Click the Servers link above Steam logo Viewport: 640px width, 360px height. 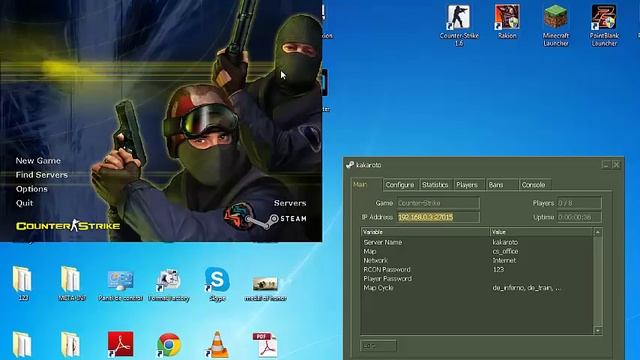tap(290, 203)
